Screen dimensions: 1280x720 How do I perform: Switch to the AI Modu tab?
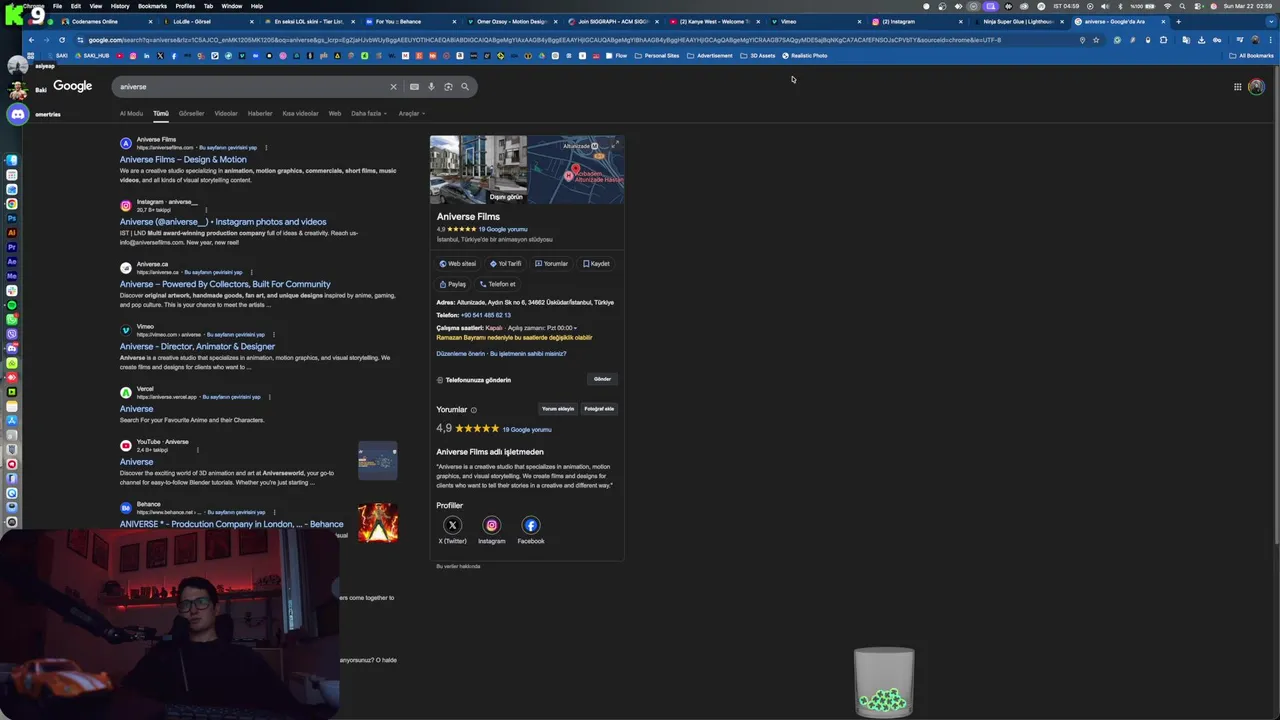[x=131, y=114]
